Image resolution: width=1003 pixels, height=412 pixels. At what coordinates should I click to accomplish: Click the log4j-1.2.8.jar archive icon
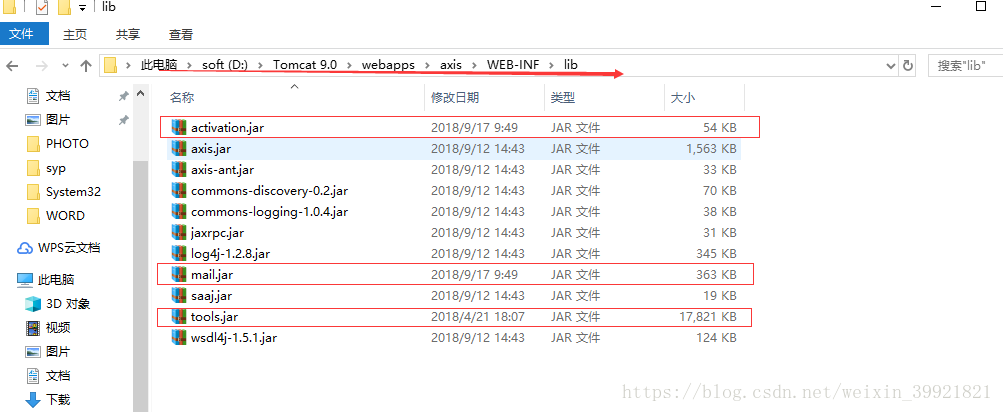178,253
